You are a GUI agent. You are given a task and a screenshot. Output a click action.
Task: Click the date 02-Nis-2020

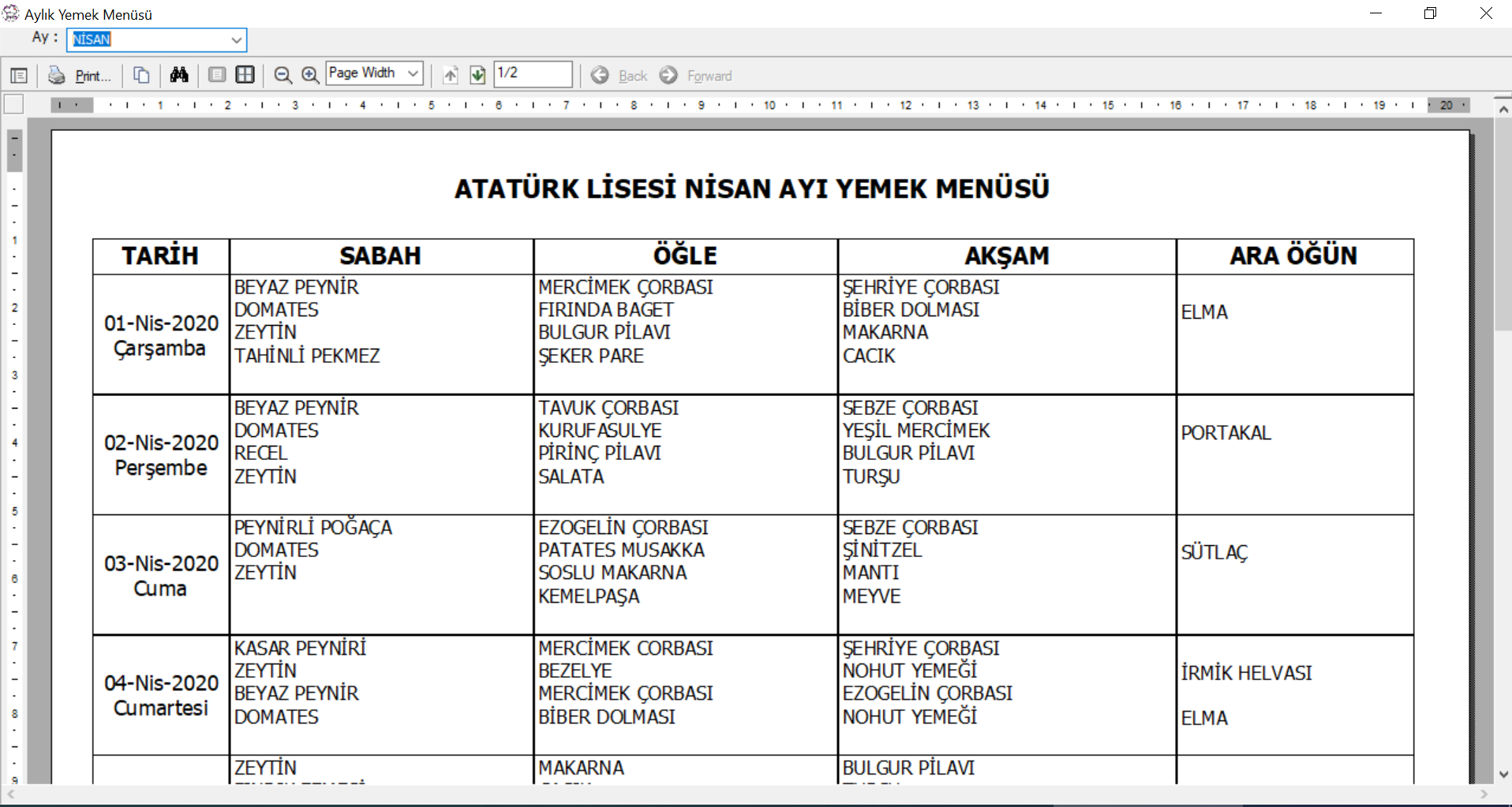[x=161, y=443]
